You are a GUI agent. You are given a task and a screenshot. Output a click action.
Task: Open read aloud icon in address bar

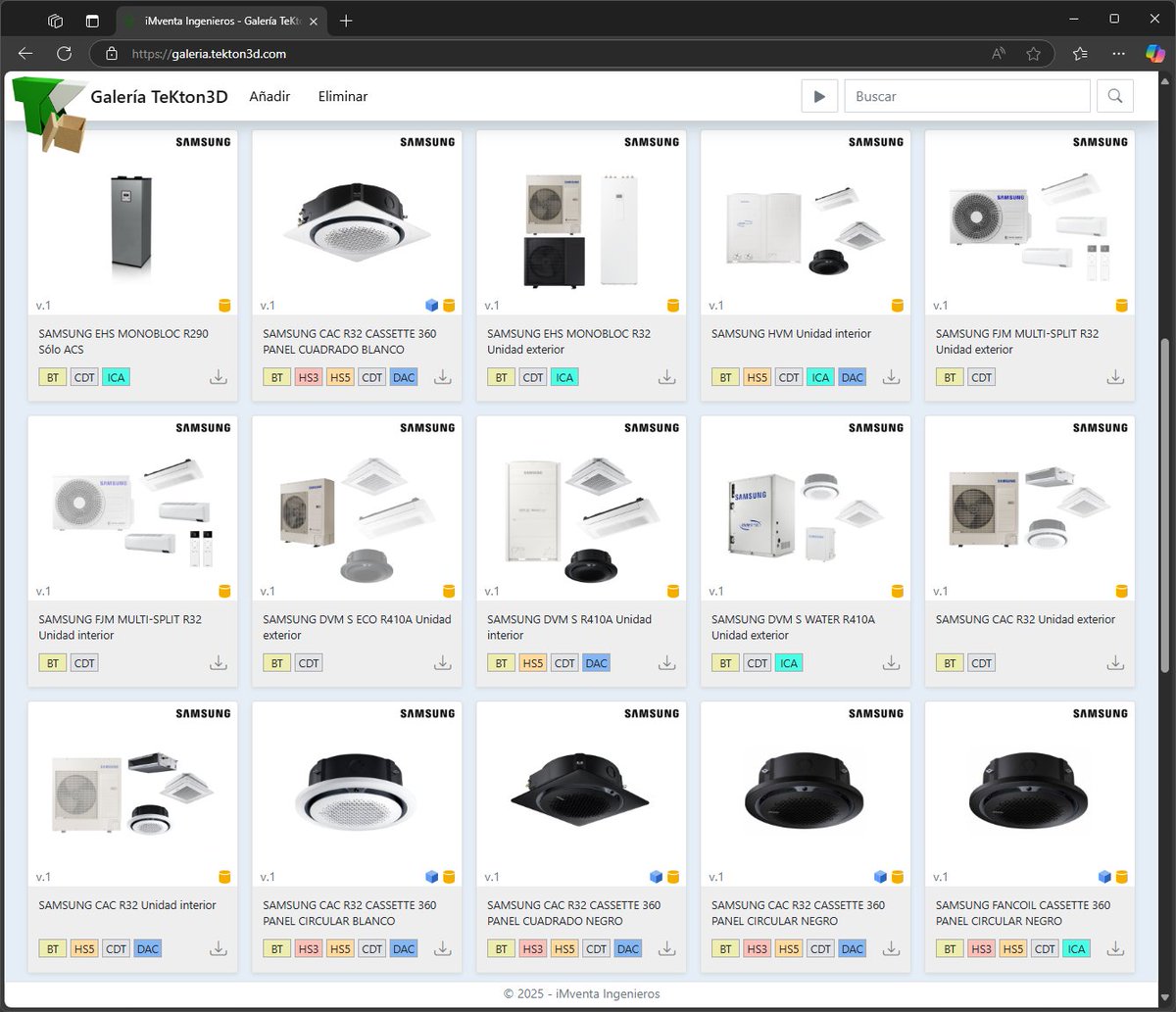pyautogui.click(x=999, y=54)
